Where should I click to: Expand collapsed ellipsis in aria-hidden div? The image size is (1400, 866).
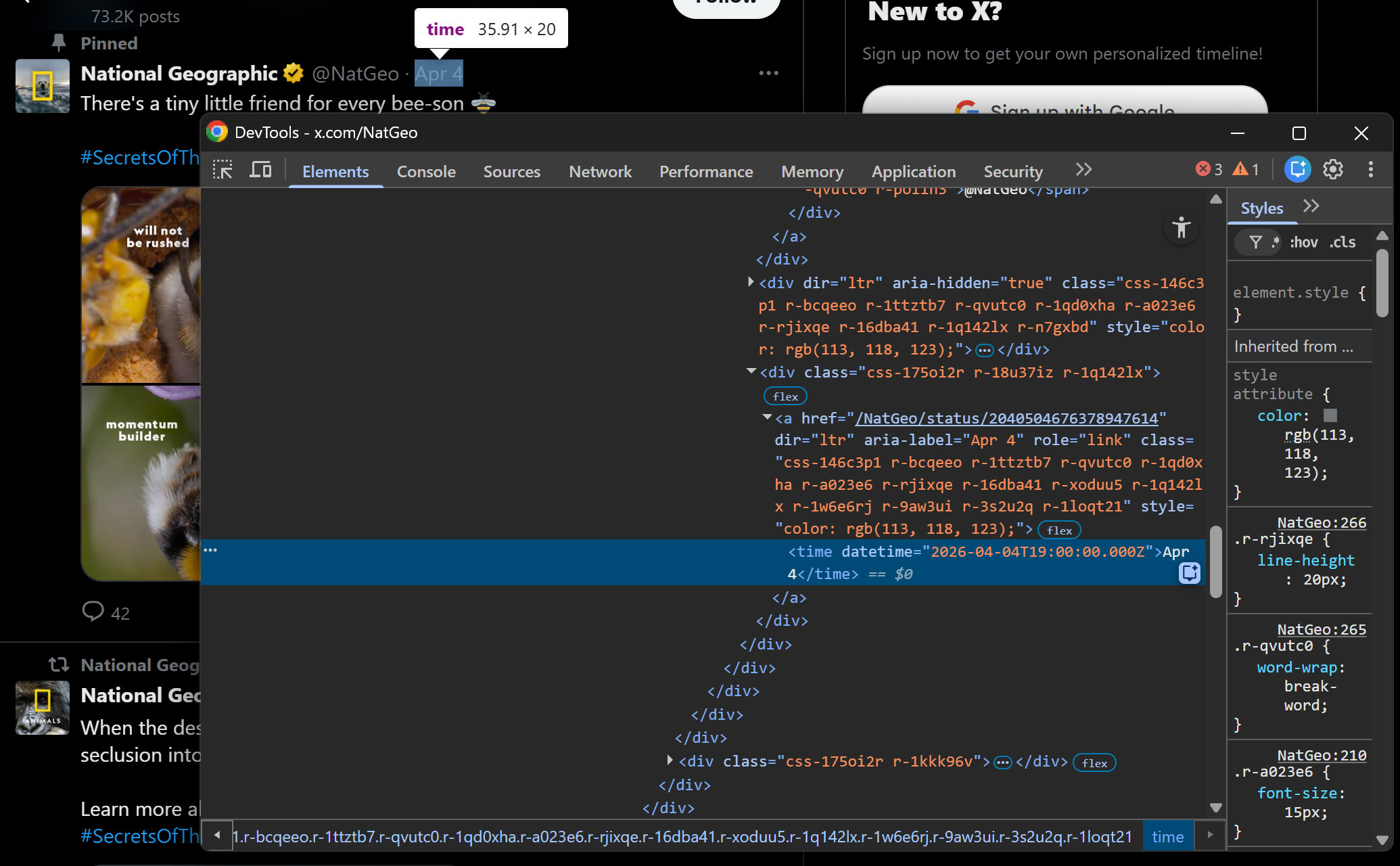click(985, 350)
